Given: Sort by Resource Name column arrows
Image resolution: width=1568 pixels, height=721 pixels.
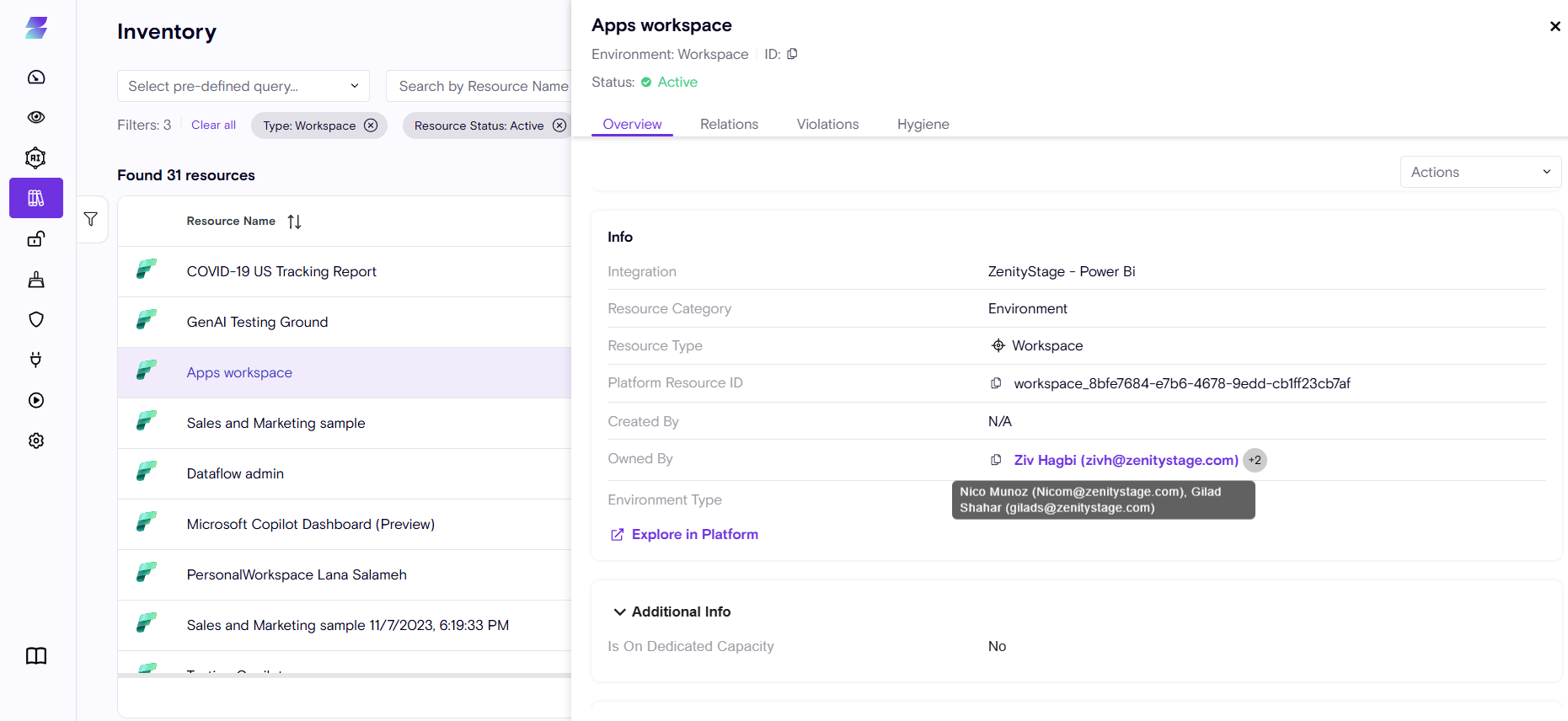Looking at the screenshot, I should [294, 222].
